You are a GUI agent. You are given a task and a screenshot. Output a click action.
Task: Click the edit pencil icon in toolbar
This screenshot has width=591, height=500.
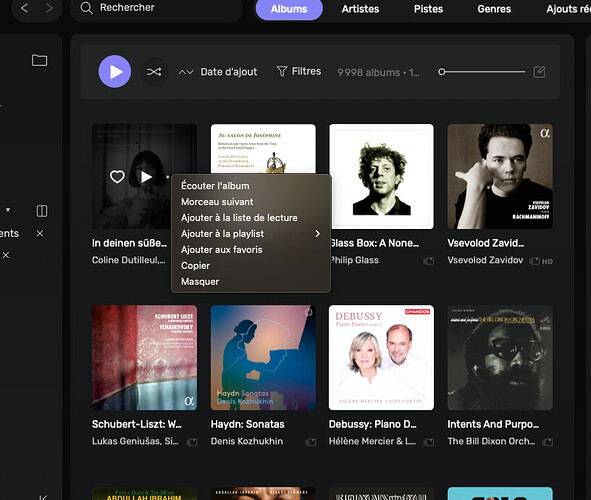tap(539, 72)
